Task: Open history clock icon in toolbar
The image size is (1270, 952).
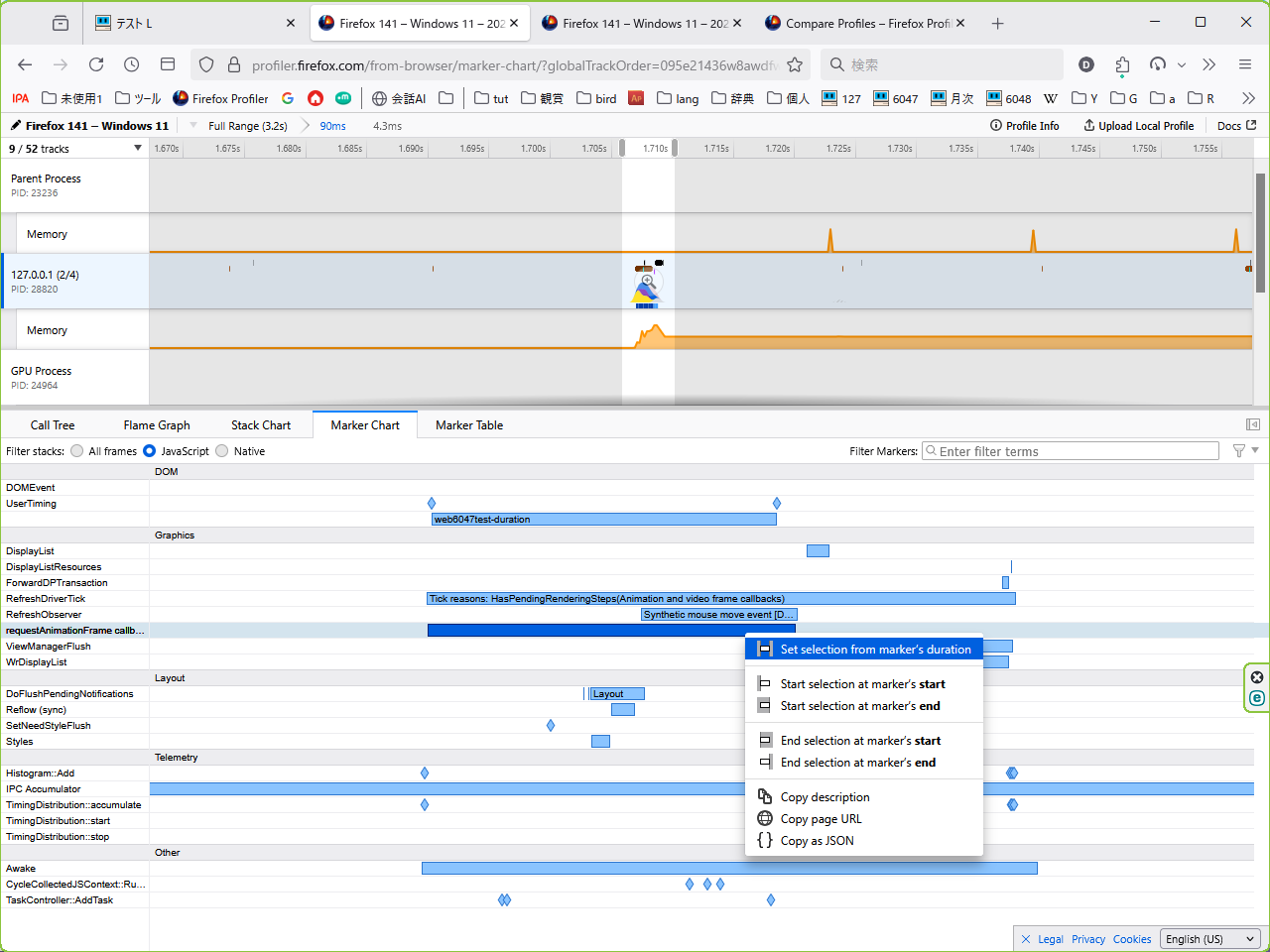Action: tap(132, 64)
